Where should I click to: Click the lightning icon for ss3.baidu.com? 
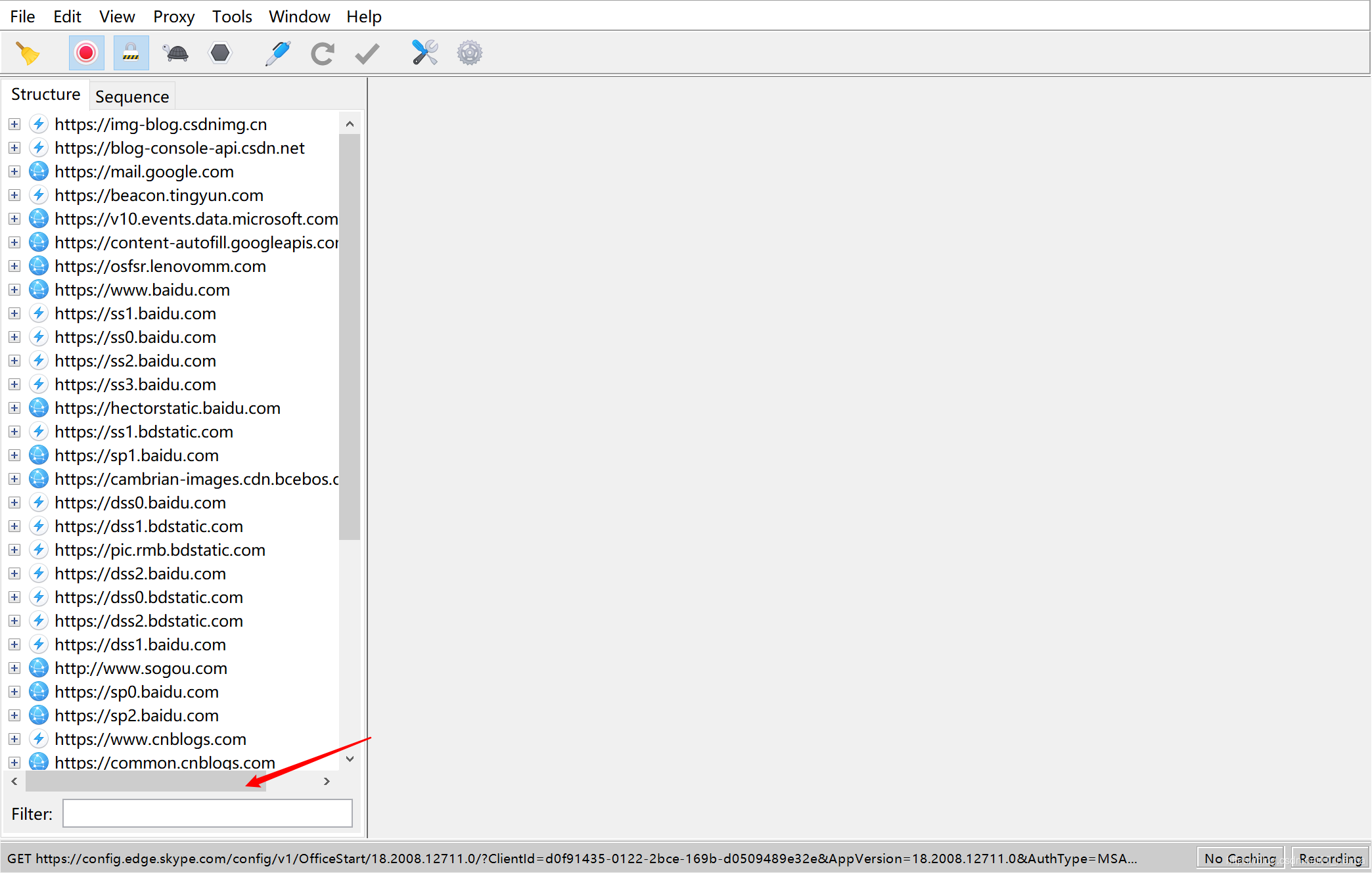point(39,384)
